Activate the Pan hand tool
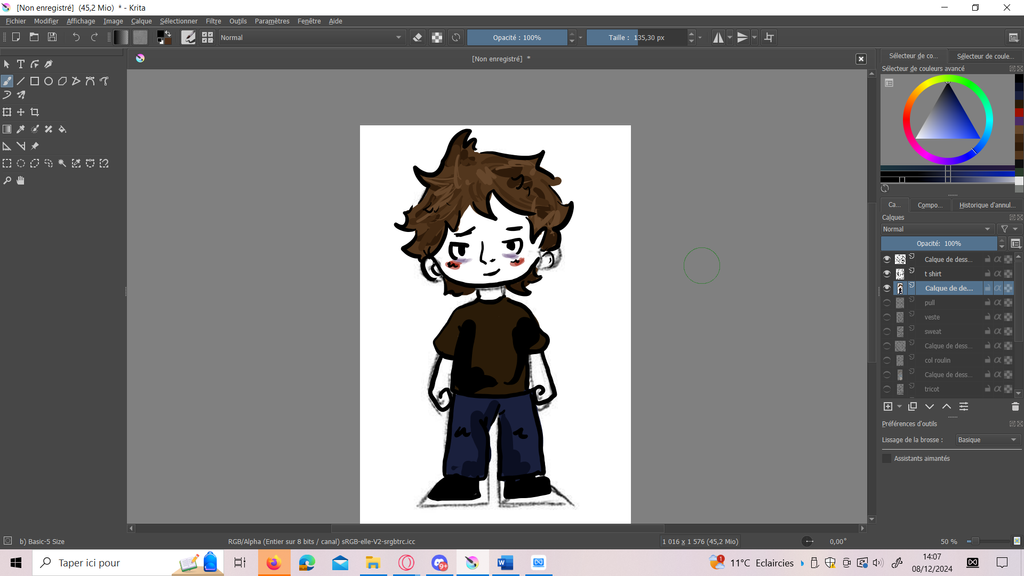Viewport: 1024px width, 576px height. [20, 181]
